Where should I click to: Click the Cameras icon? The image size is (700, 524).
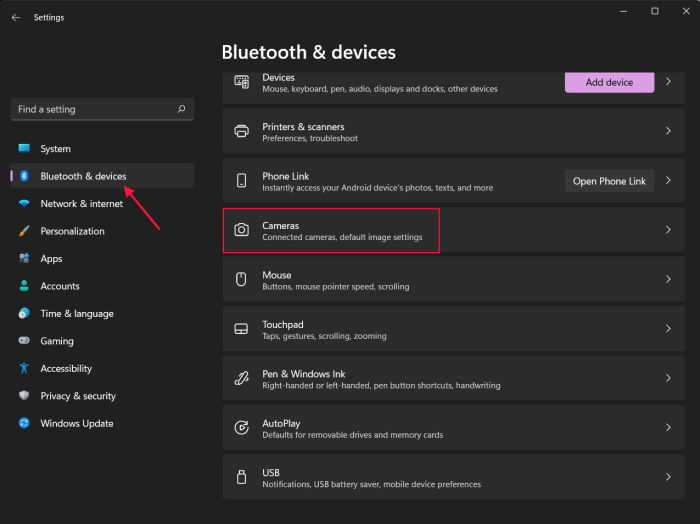click(242, 230)
